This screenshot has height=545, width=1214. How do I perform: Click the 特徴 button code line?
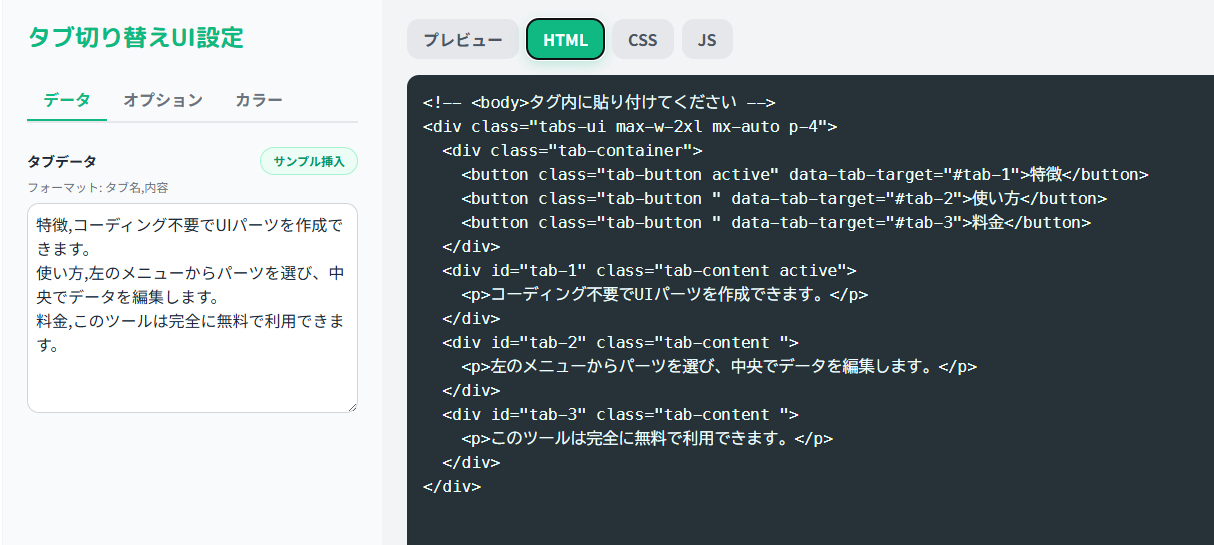804,174
